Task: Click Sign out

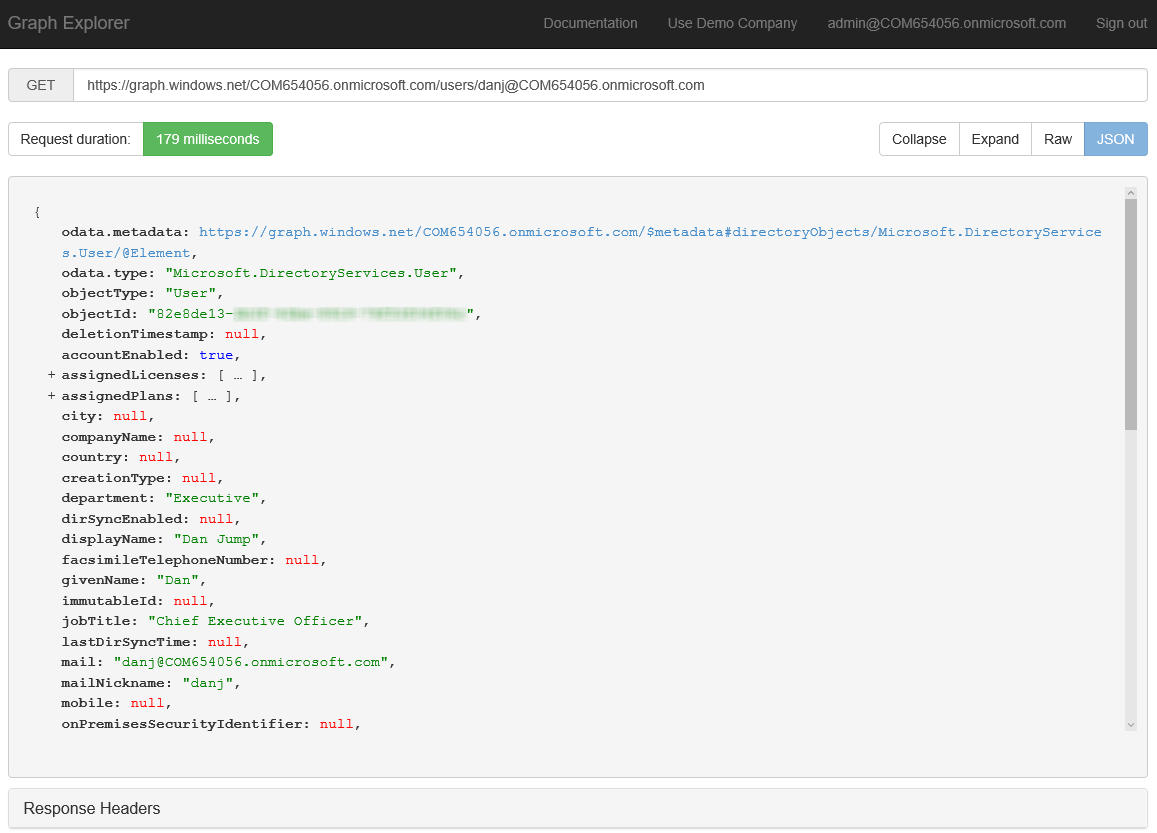Action: pyautogui.click(x=1121, y=23)
